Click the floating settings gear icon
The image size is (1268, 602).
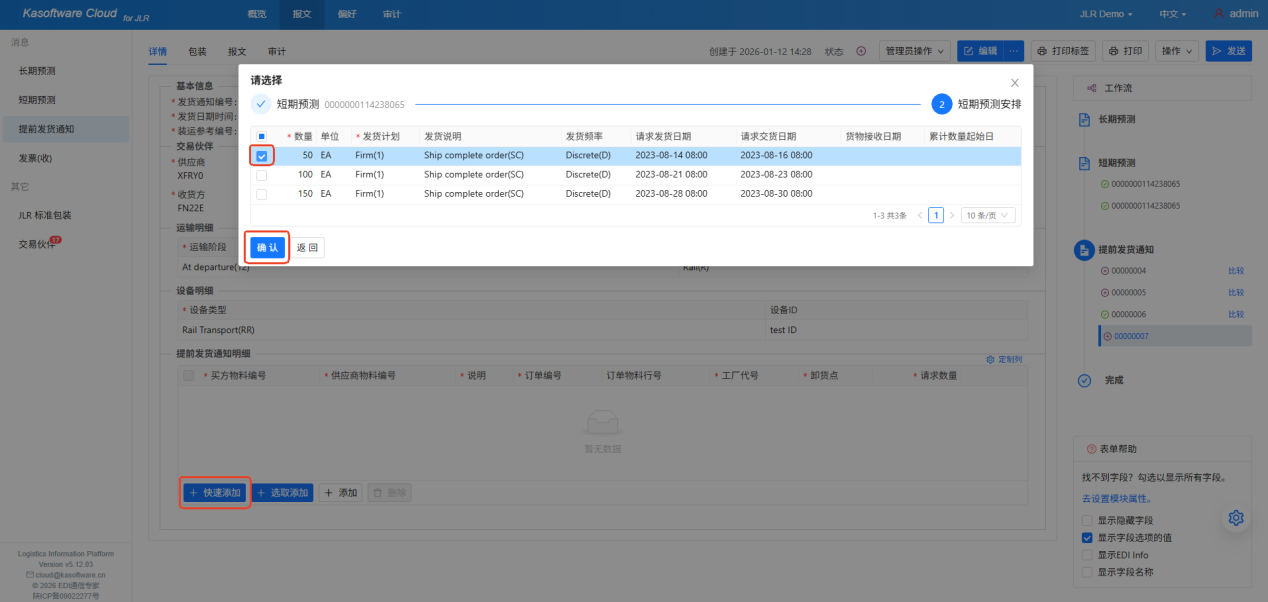coord(1236,517)
